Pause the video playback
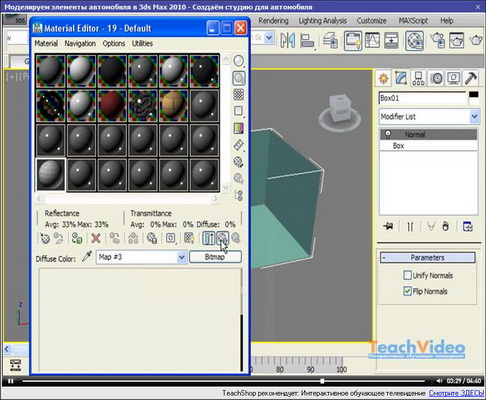Screen dimensions: 486x400 click(x=11, y=381)
